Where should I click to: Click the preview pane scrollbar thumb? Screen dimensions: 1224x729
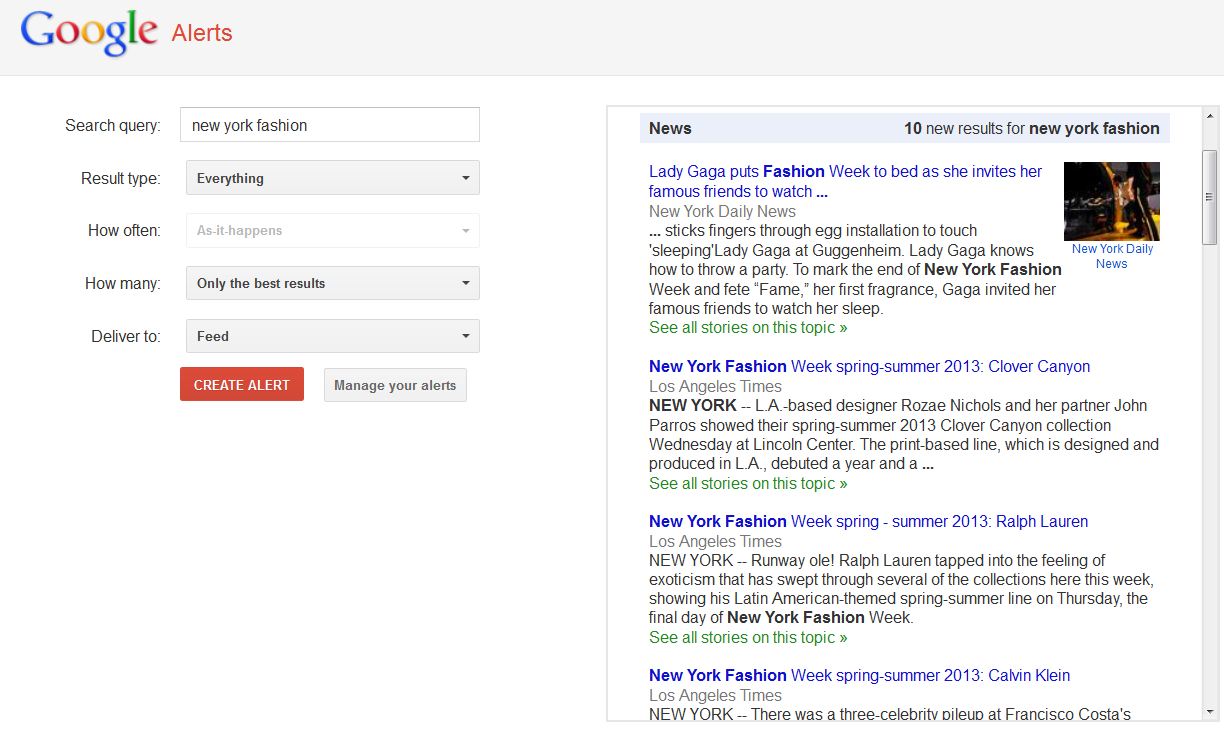(x=1210, y=197)
